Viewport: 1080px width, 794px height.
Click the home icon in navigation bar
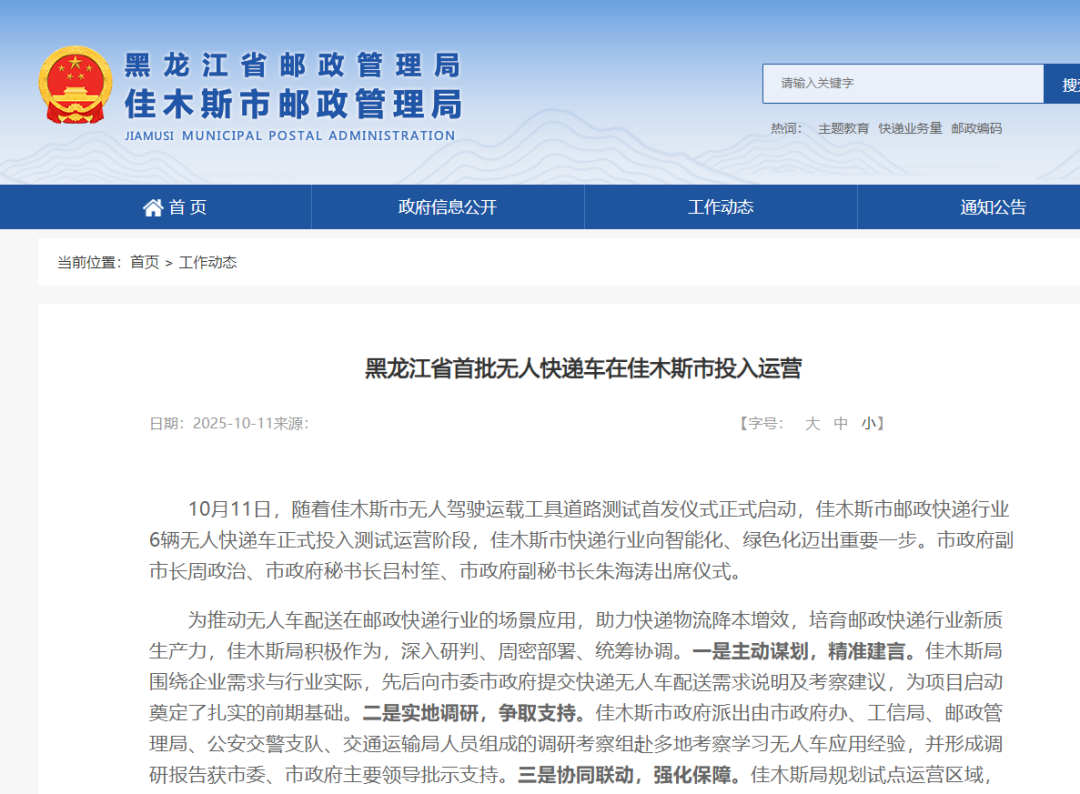152,207
